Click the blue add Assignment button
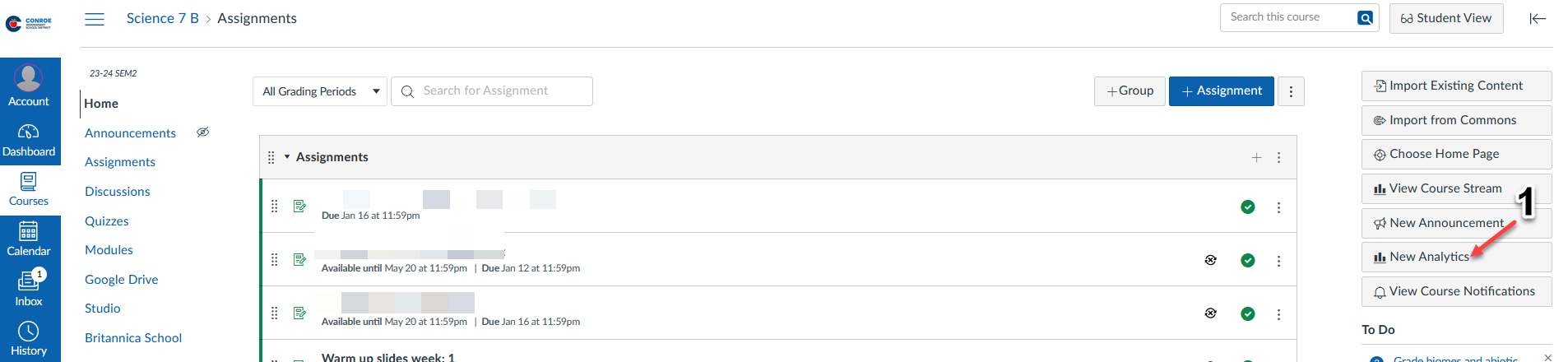The width and height of the screenshot is (1568, 362). point(1221,91)
